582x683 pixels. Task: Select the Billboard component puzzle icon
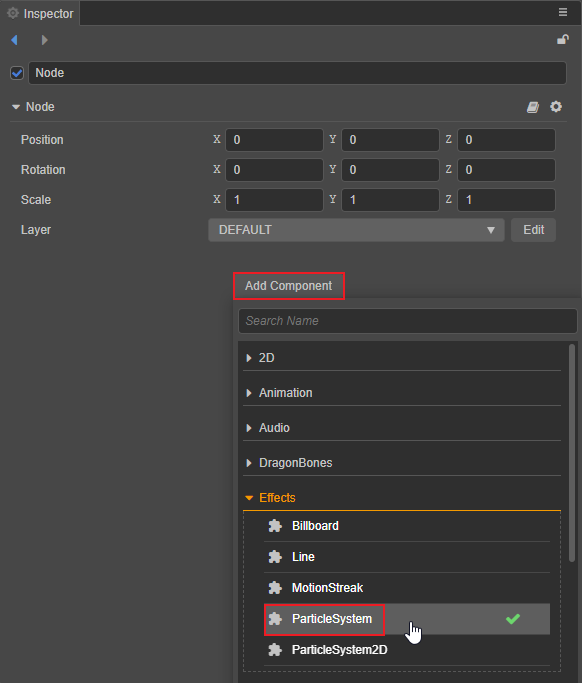tap(275, 526)
